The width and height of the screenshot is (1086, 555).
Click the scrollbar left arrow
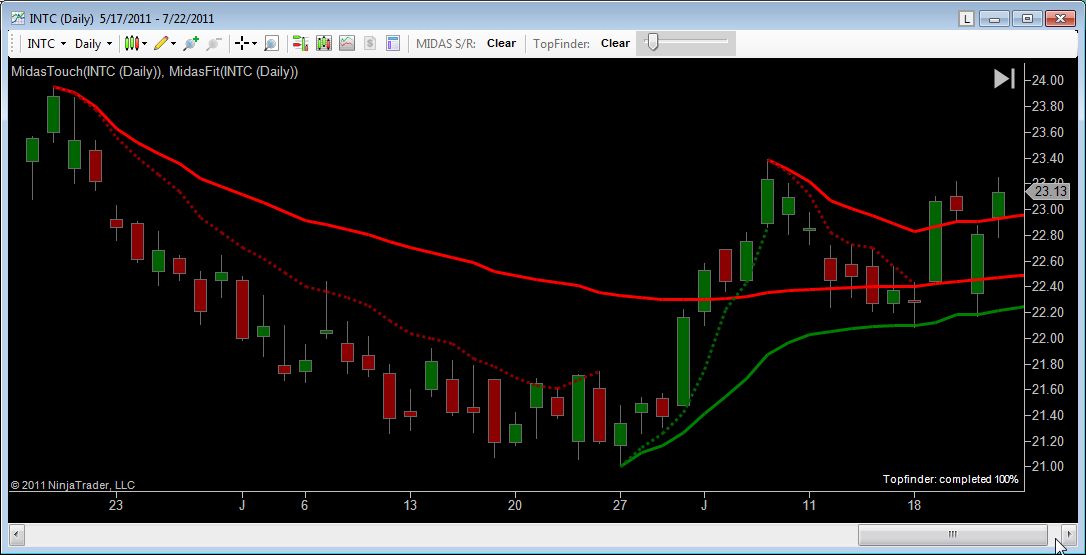(14, 535)
